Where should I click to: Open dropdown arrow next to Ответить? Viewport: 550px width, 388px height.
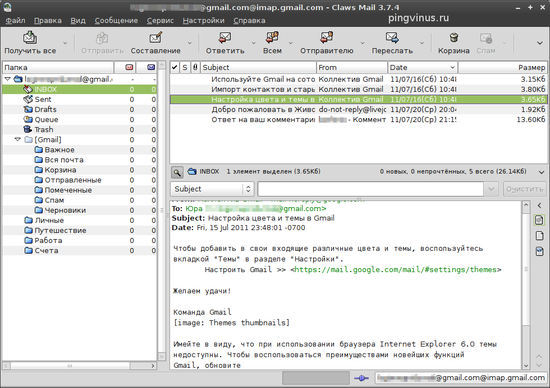coord(254,43)
